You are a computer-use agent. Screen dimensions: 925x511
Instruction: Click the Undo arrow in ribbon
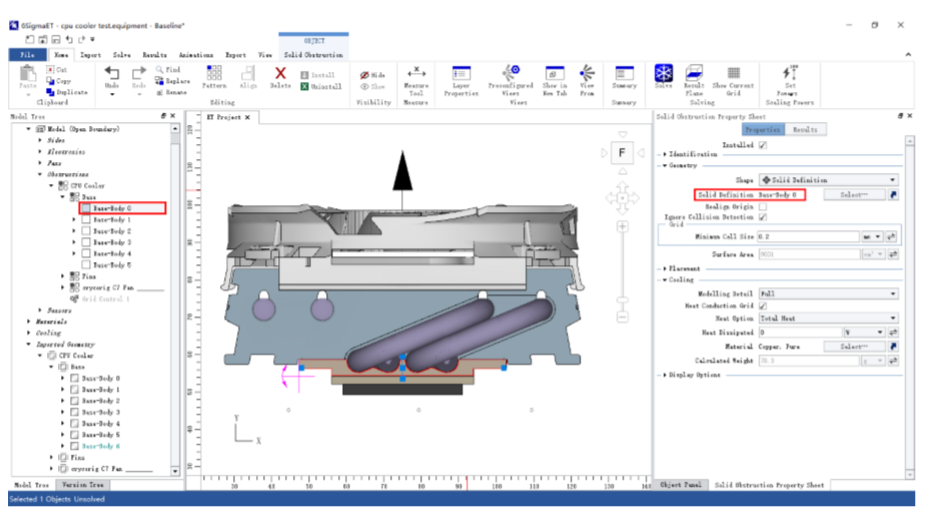point(112,73)
